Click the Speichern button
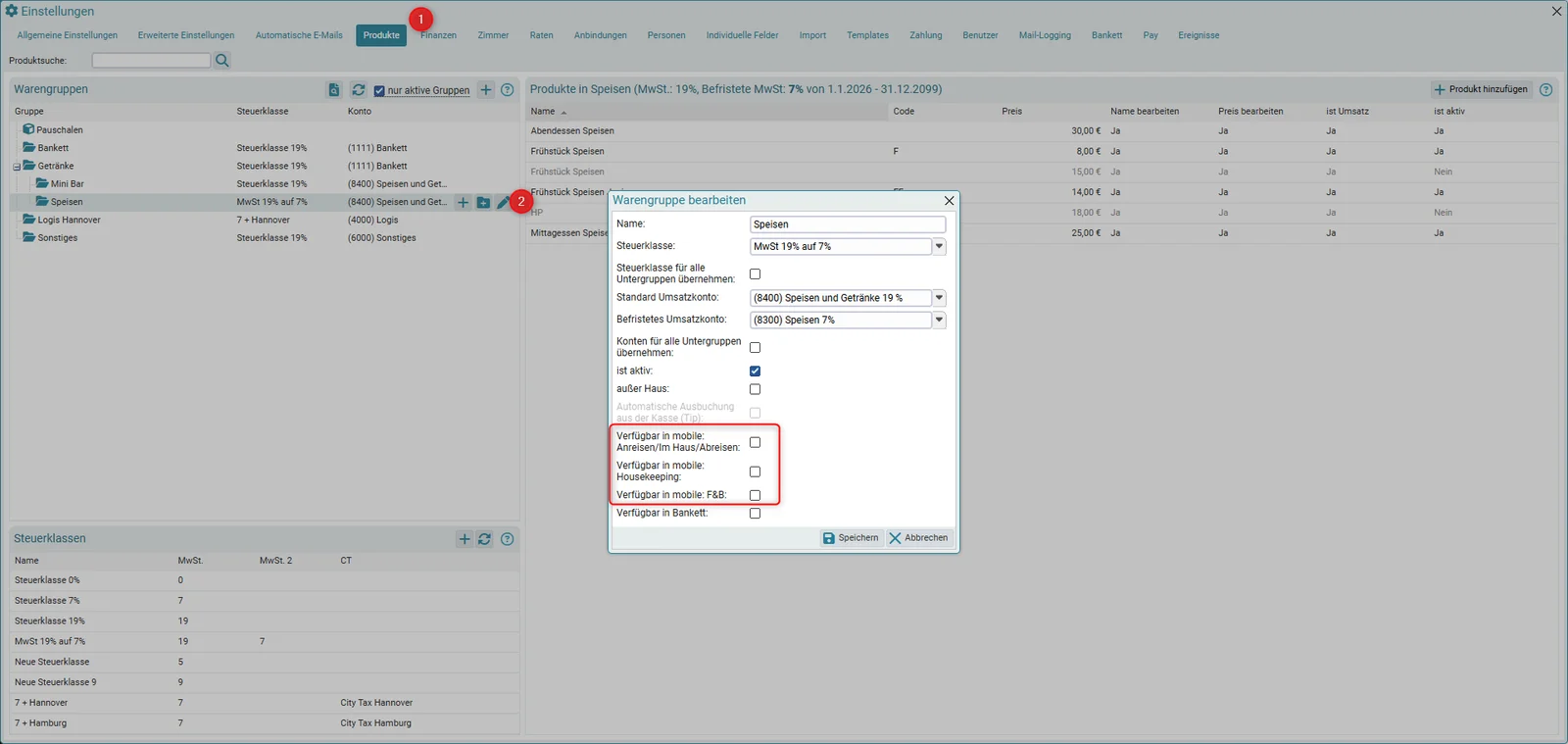 851,538
